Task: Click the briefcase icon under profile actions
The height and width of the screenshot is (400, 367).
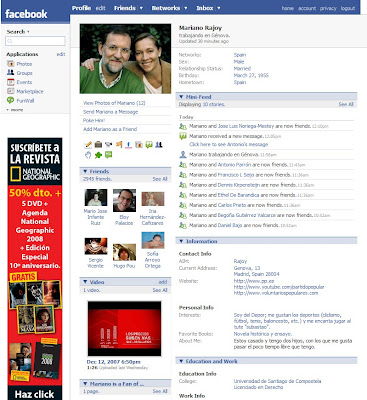Action: [98, 144]
